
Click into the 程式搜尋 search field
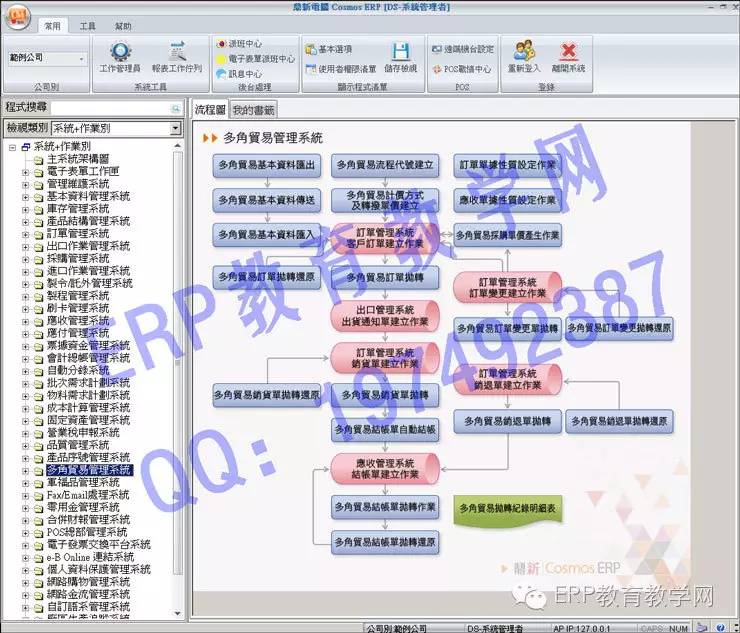point(115,107)
